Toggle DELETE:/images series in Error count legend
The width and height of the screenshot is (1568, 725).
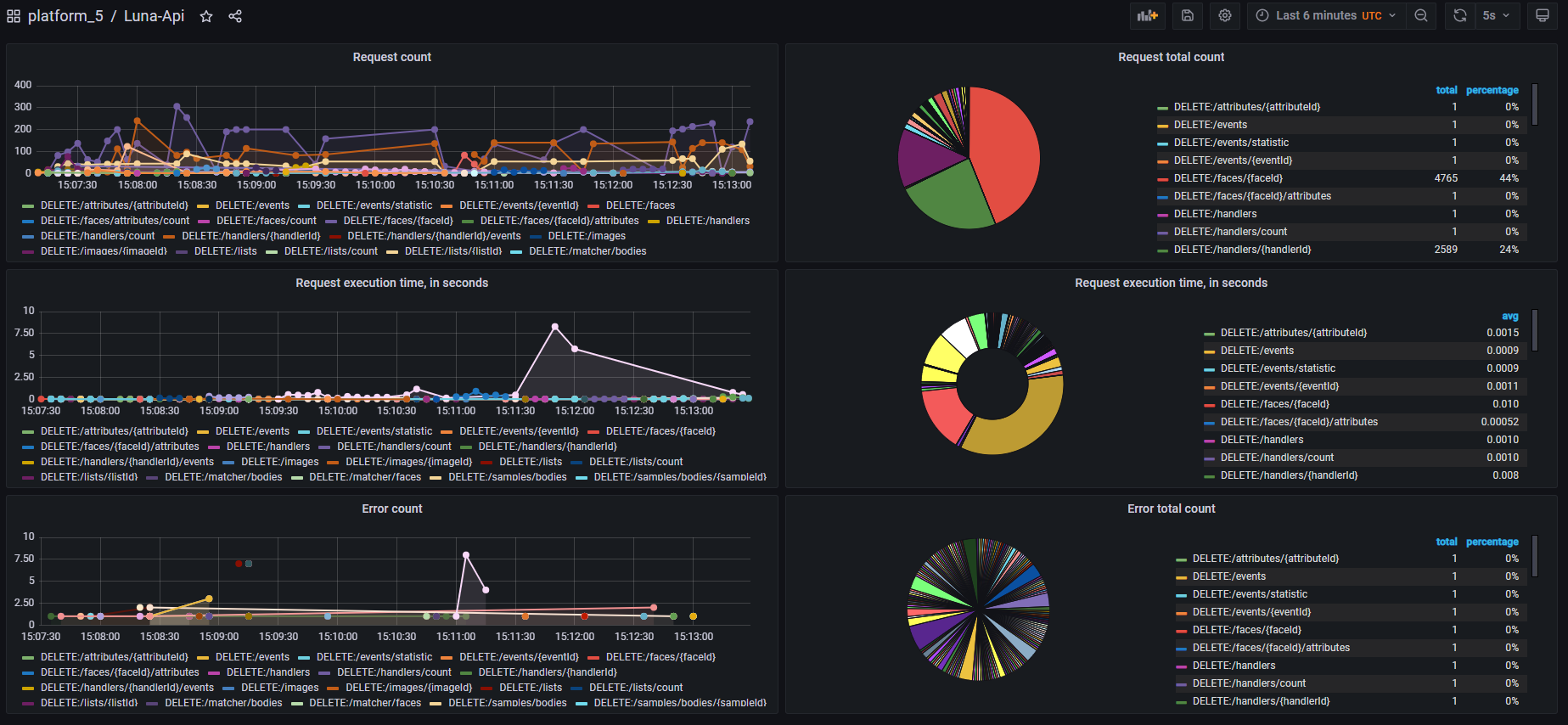[279, 688]
